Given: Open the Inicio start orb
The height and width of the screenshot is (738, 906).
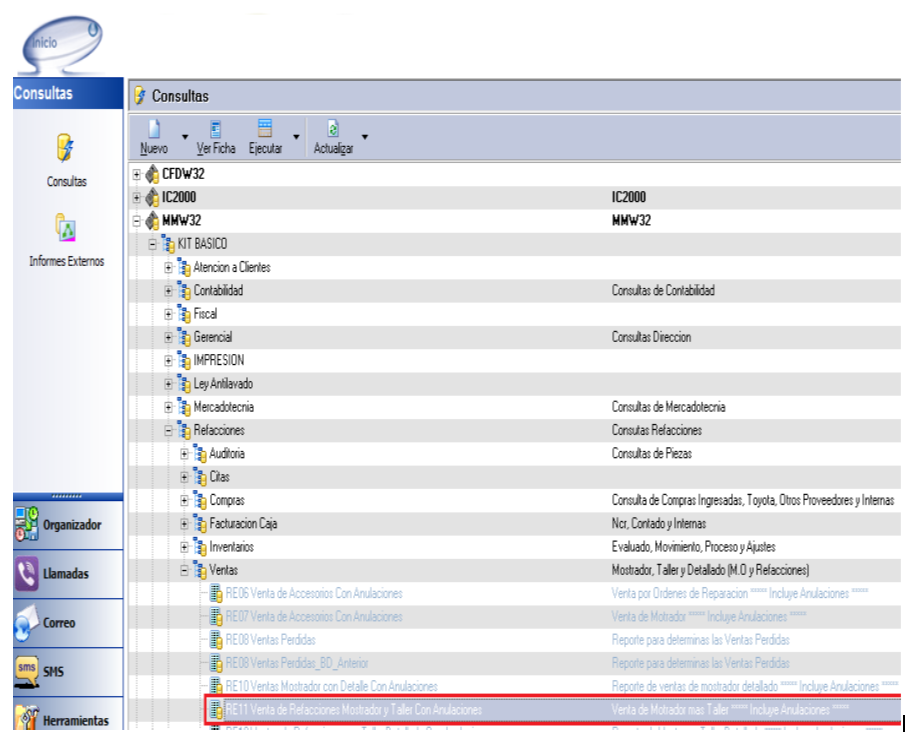Looking at the screenshot, I should 62,44.
